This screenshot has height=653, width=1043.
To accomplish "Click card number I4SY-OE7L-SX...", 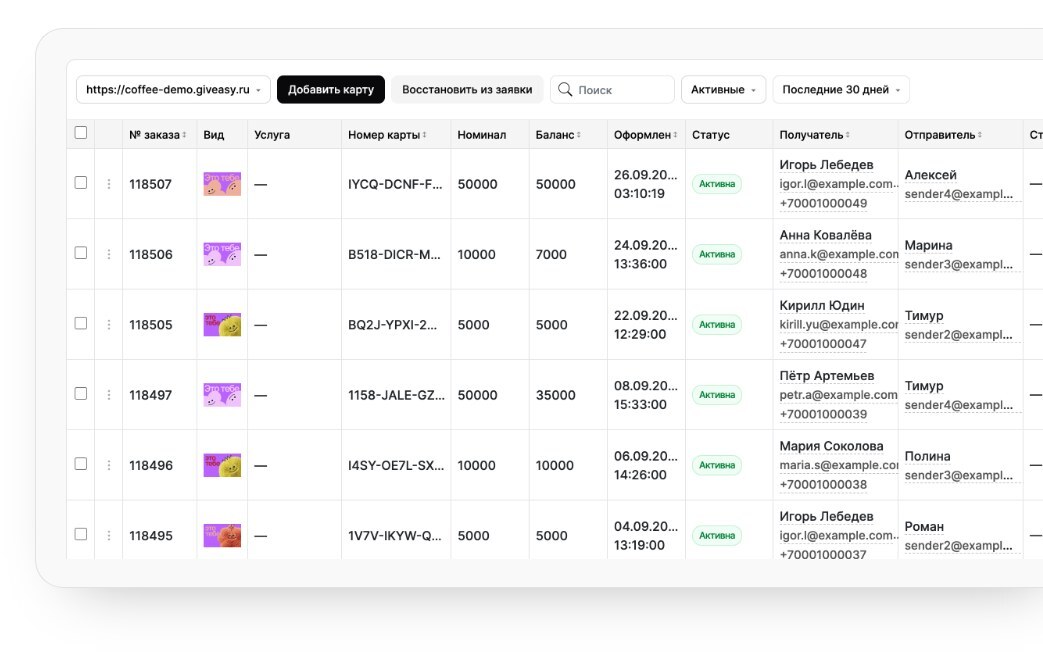I will (396, 465).
